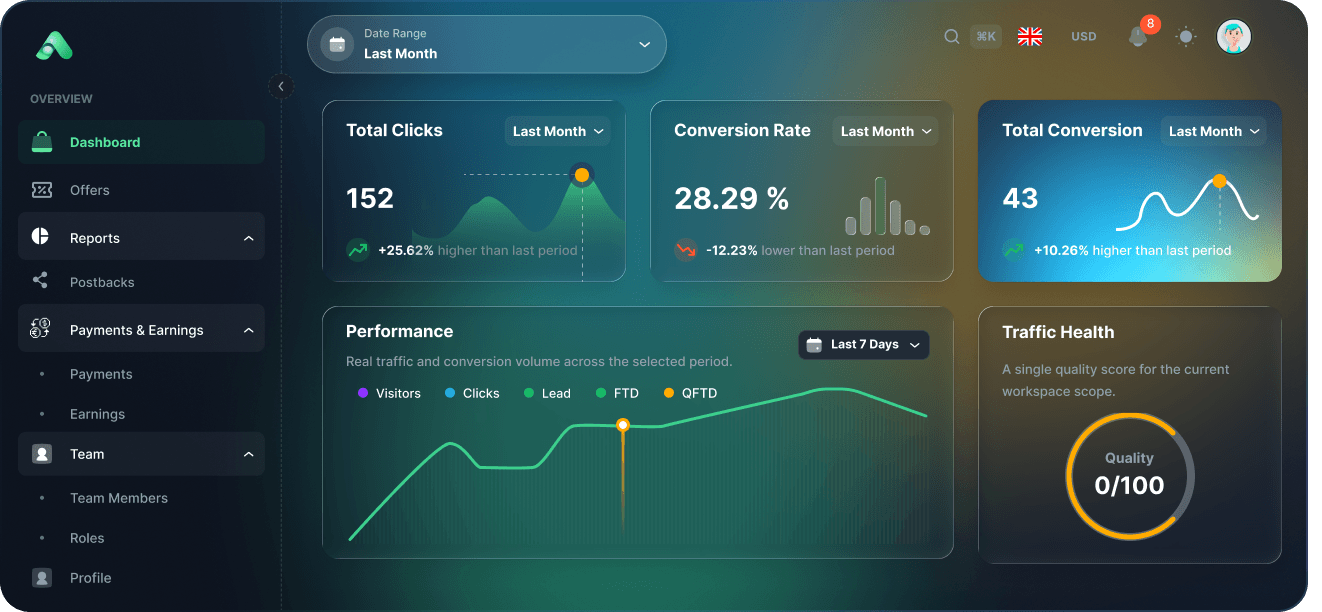Open the Earnings link
The image size is (1322, 612).
pyautogui.click(x=97, y=414)
